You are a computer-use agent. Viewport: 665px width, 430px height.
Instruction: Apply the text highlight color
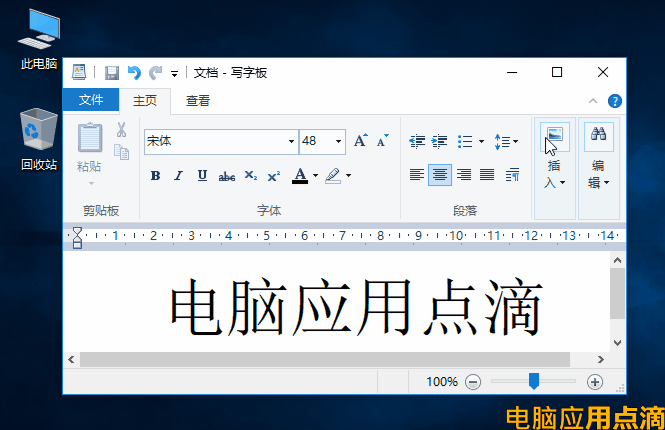tap(333, 176)
